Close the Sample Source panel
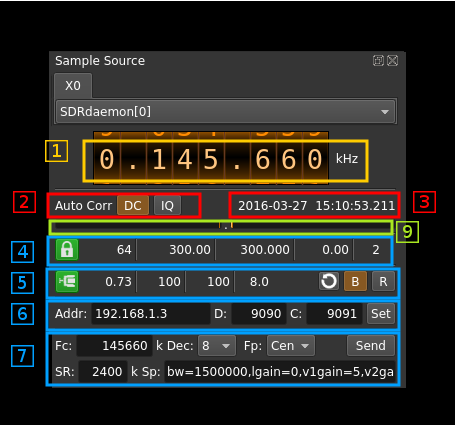455x425 pixels. point(393,61)
